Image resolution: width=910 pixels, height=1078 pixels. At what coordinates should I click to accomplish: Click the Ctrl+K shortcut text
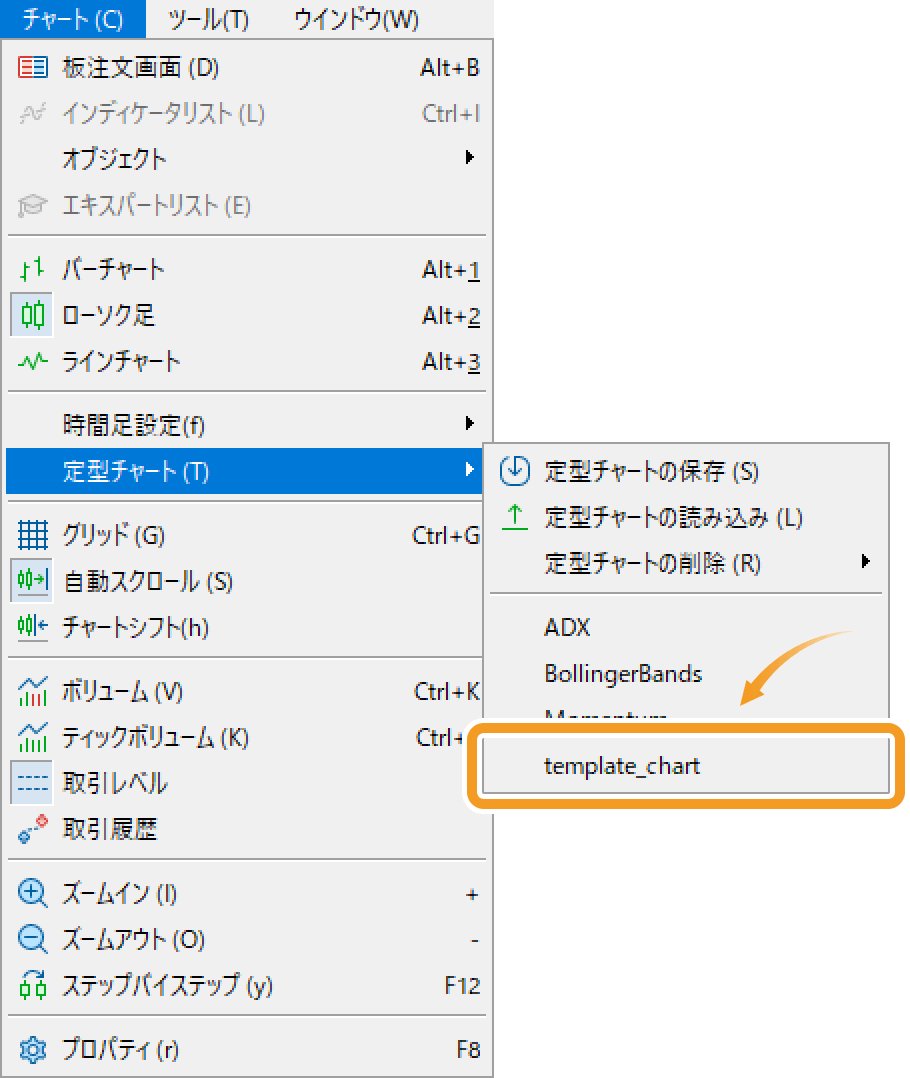click(447, 691)
